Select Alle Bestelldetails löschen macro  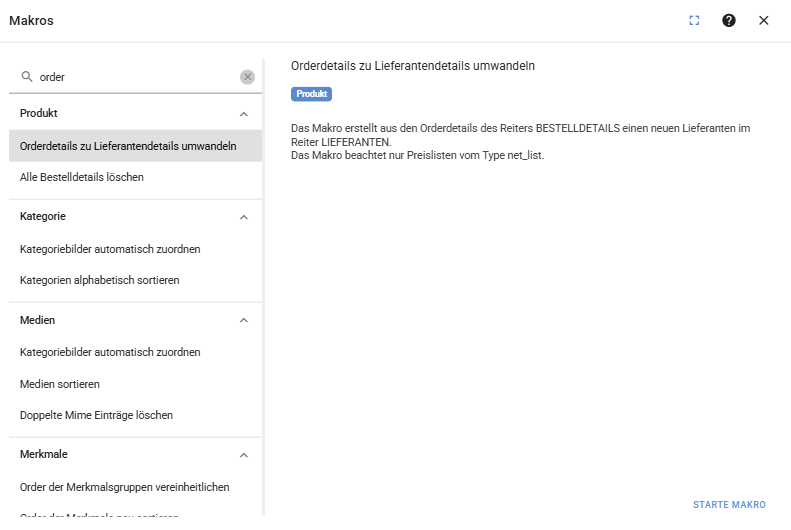coord(82,177)
